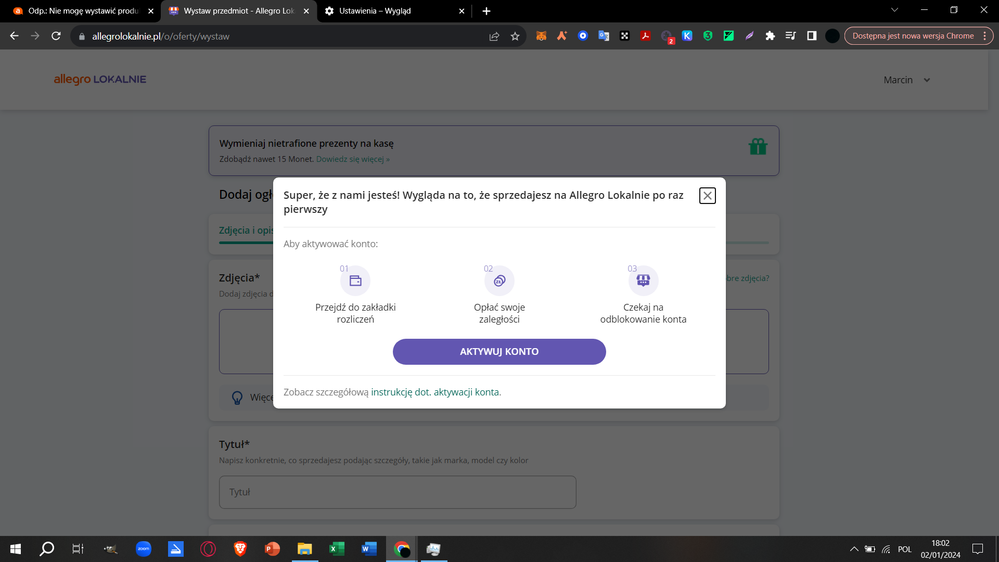
Task: Close the Odp.: Nie mogę wystawić tab
Action: coord(151,11)
